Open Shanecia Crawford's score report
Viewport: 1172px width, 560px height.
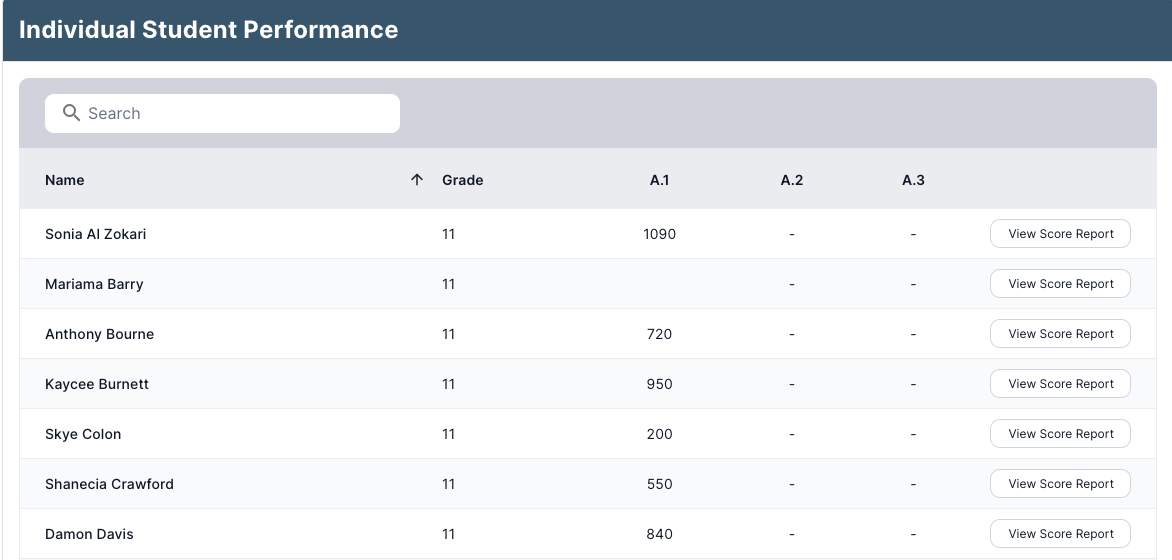point(1060,484)
